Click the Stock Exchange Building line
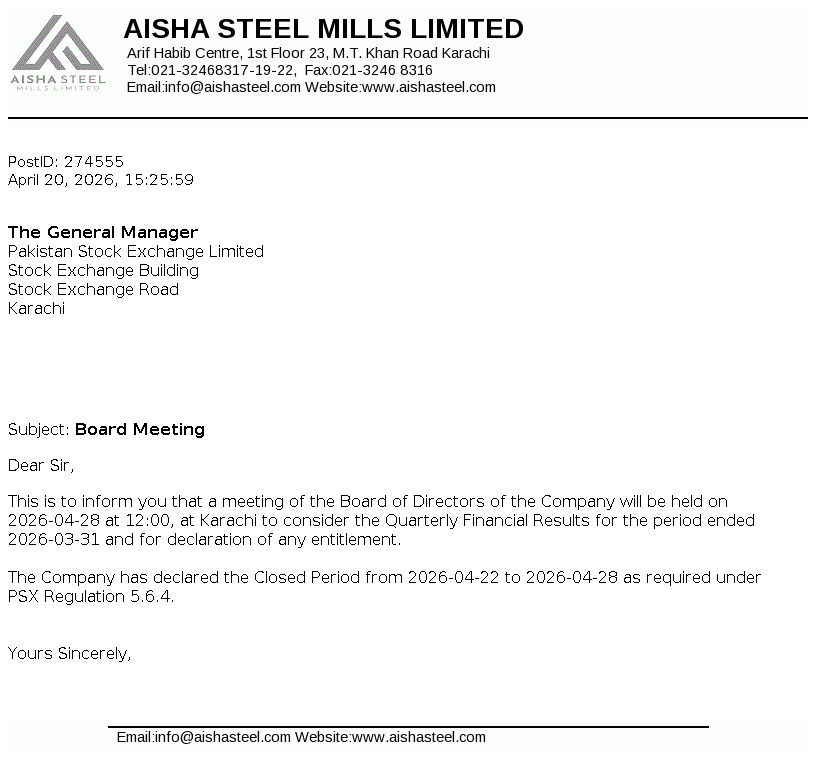Image resolution: width=817 pixels, height=760 pixels. (104, 270)
